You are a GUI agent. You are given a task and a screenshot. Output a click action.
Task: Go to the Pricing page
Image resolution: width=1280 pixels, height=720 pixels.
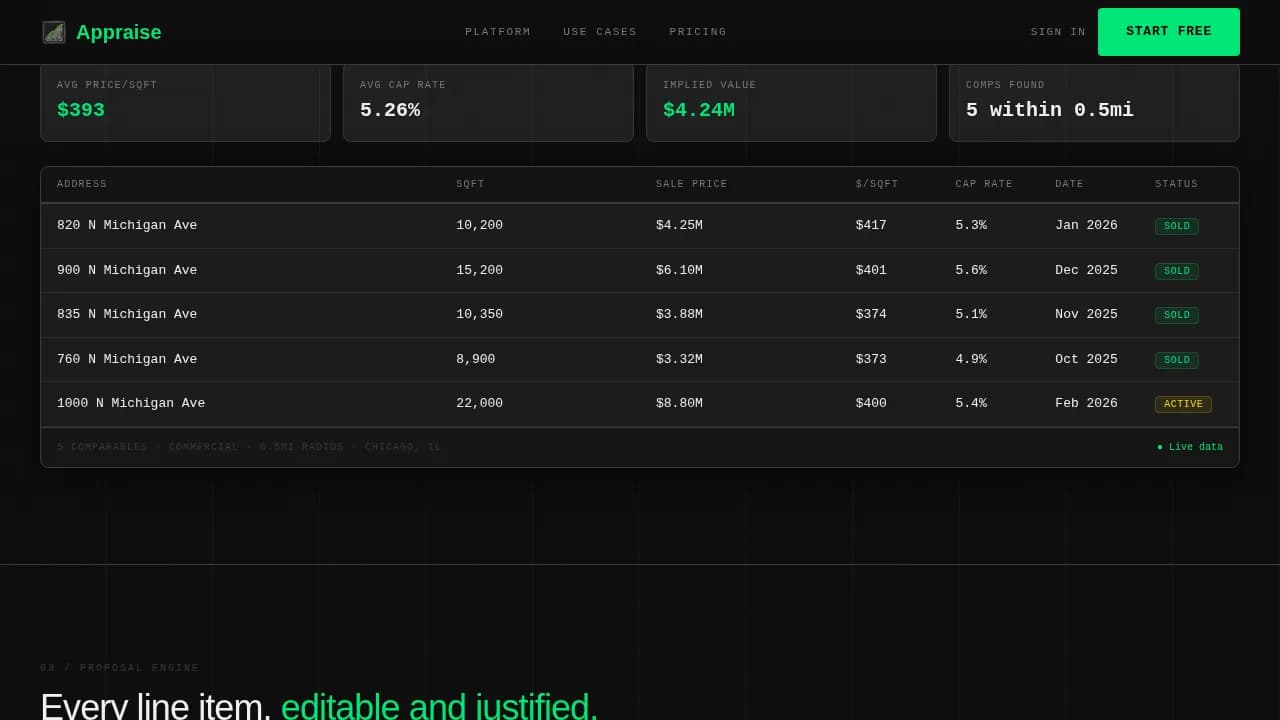pyautogui.click(x=698, y=32)
